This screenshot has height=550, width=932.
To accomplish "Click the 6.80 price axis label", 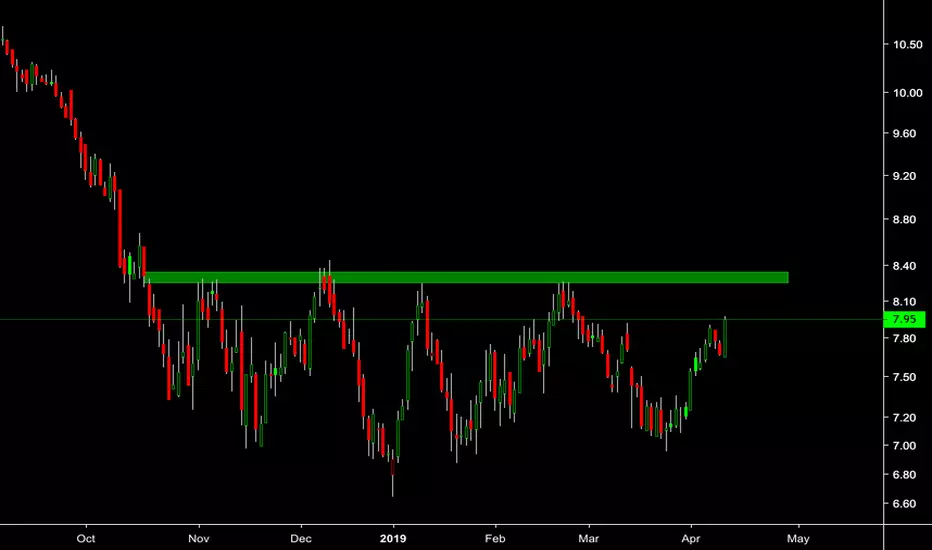I will pos(904,475).
